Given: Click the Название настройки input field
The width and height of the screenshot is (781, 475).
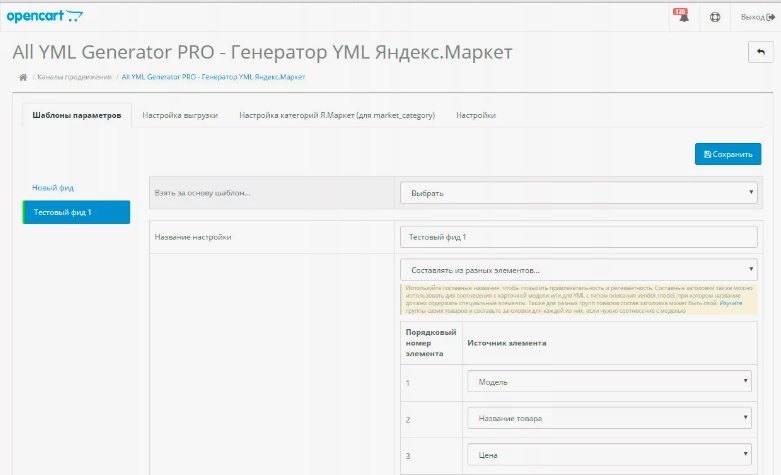Looking at the screenshot, I should pyautogui.click(x=578, y=237).
